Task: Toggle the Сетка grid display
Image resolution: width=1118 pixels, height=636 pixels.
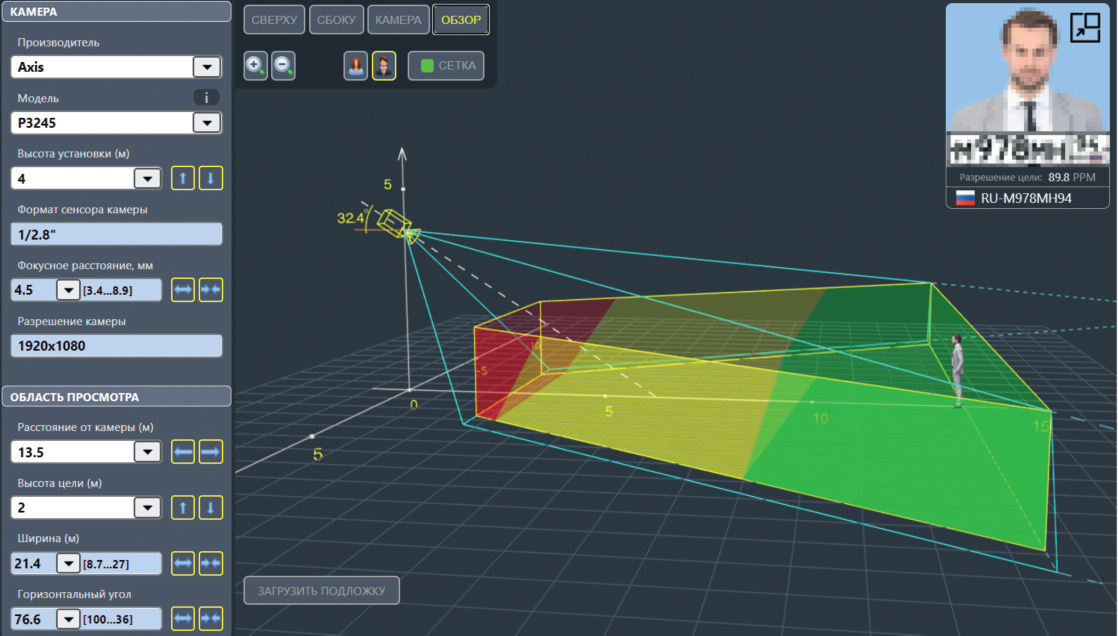Action: click(x=446, y=67)
